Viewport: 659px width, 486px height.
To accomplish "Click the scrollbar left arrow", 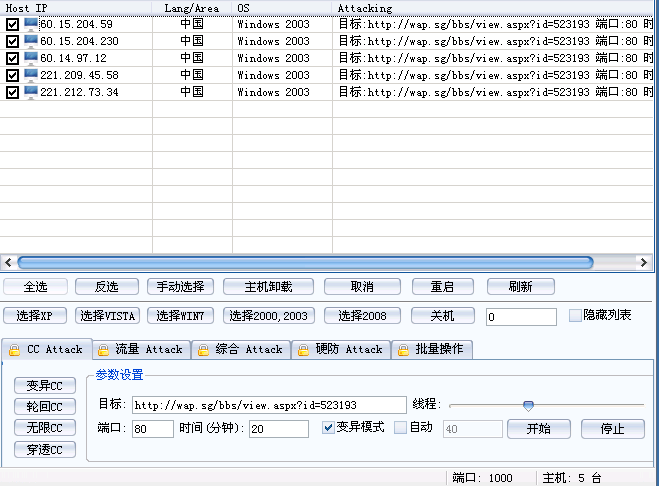I will click(x=8, y=263).
